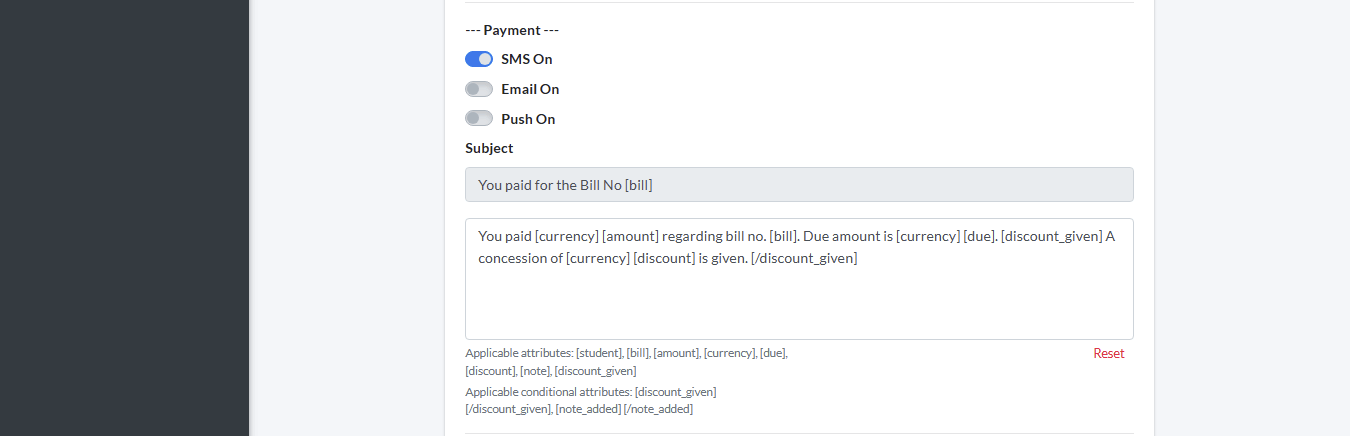Click the "--- Payment ---" section heading
This screenshot has height=436, width=1350.
512,30
